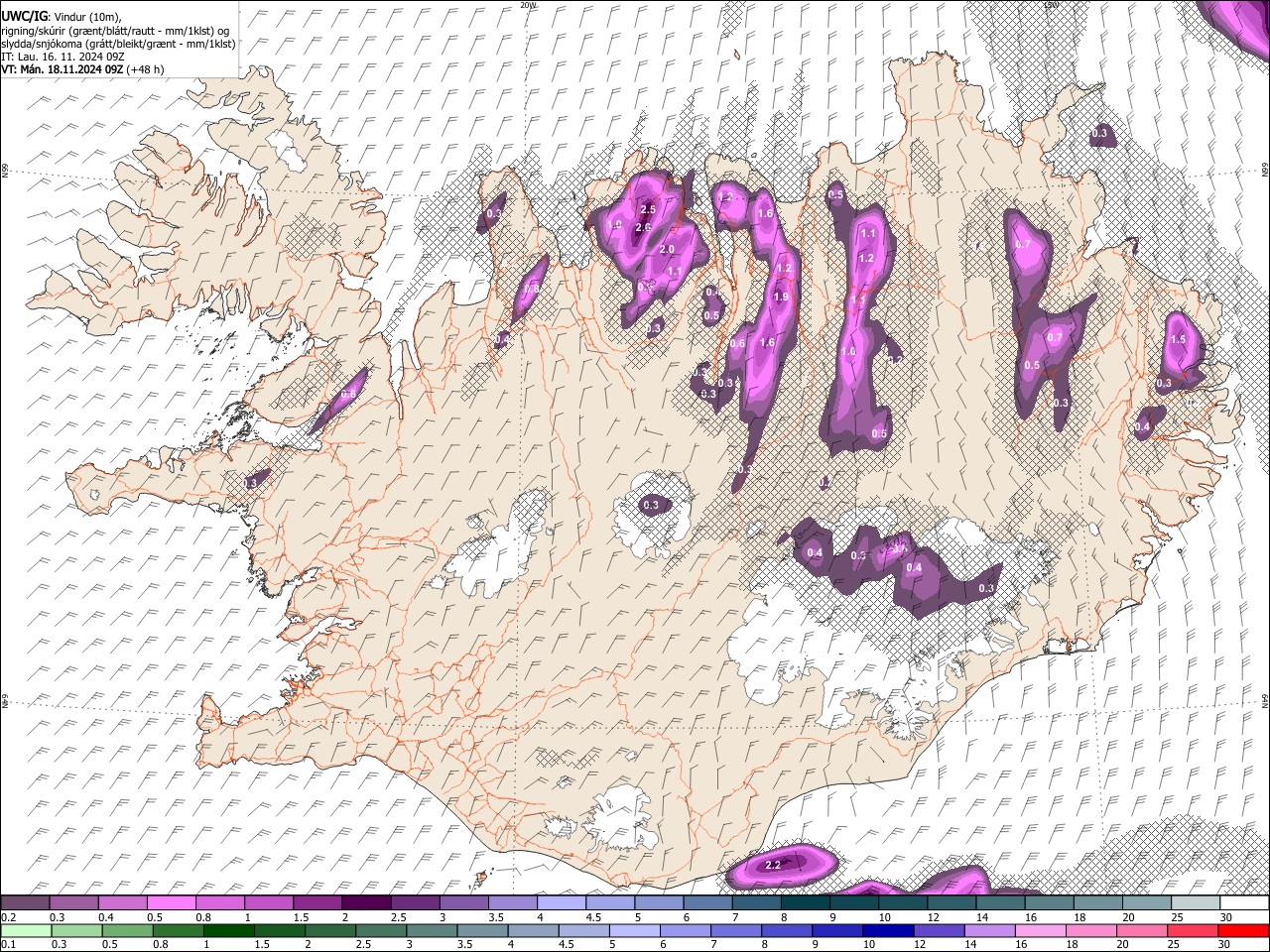Select the snow legend swatch between 6 and 7
The height and width of the screenshot is (952, 1270).
click(x=707, y=903)
